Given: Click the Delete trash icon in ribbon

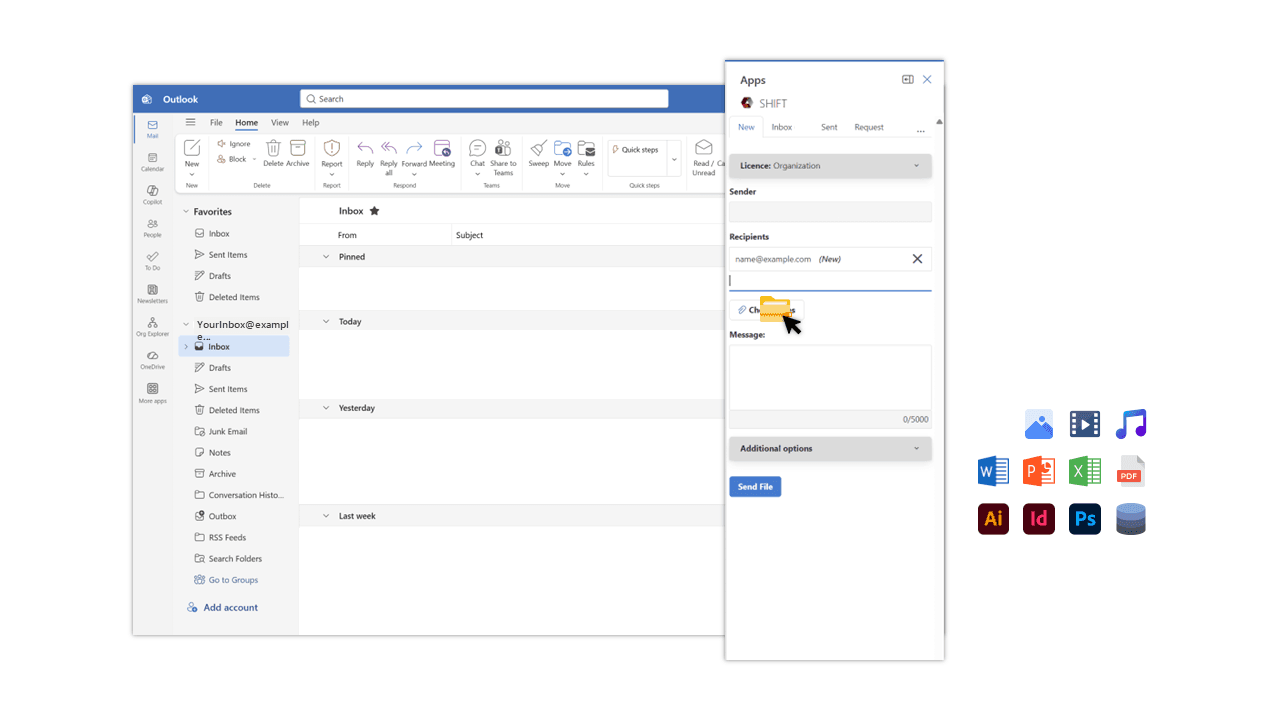Looking at the screenshot, I should tap(273, 147).
